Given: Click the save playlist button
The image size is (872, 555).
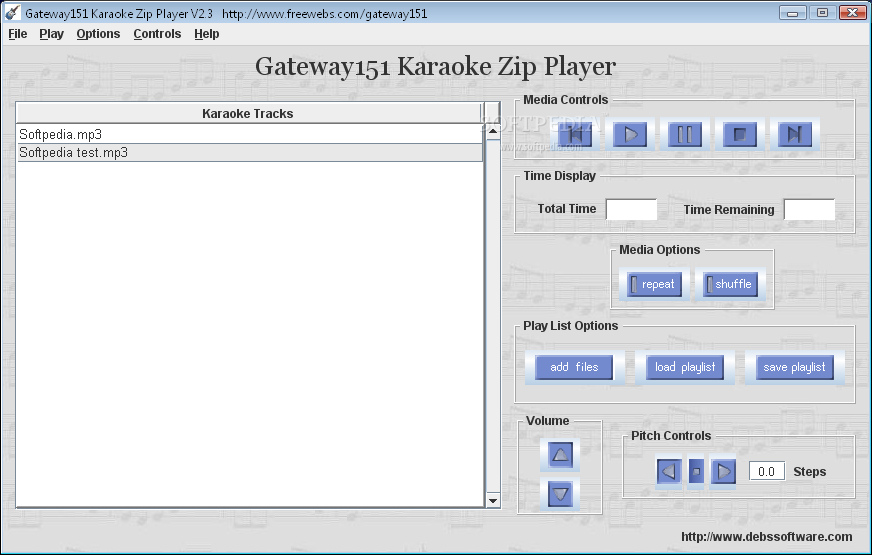Looking at the screenshot, I should click(794, 367).
